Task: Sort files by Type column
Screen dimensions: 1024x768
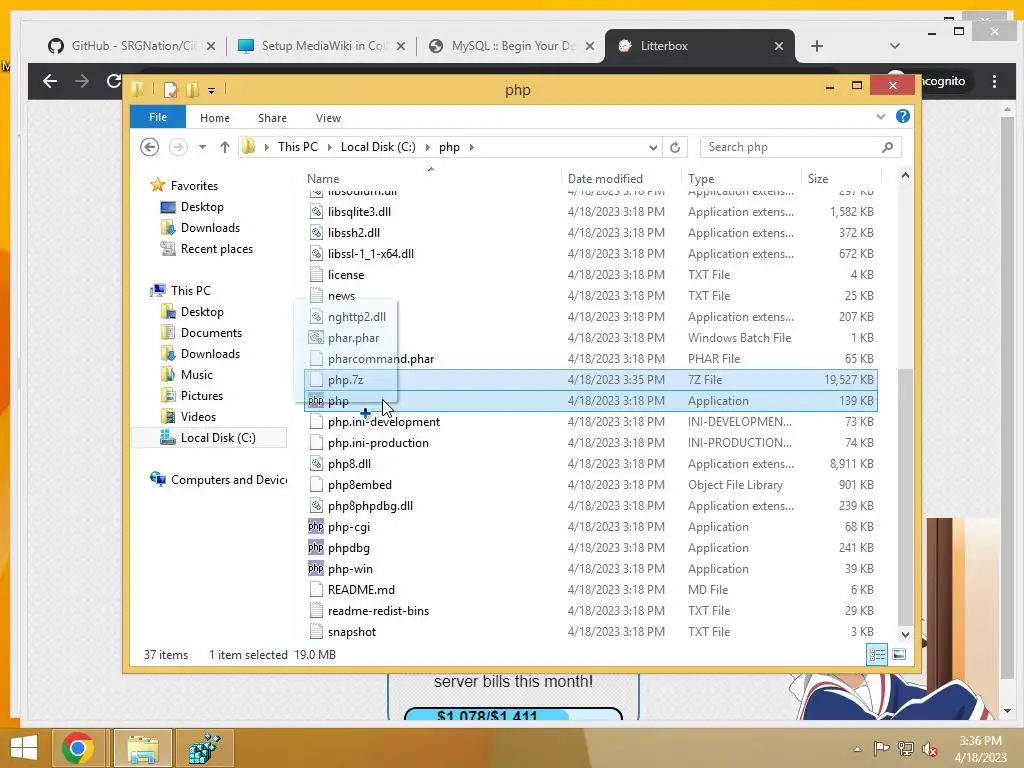Action: coord(741,178)
